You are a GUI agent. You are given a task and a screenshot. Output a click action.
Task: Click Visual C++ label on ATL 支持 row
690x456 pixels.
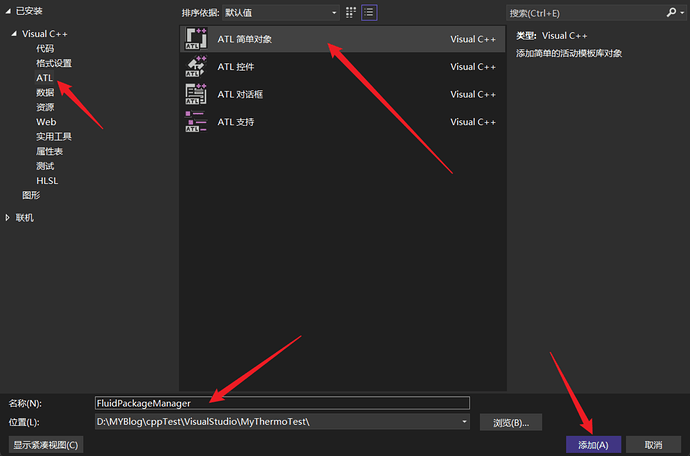(473, 121)
